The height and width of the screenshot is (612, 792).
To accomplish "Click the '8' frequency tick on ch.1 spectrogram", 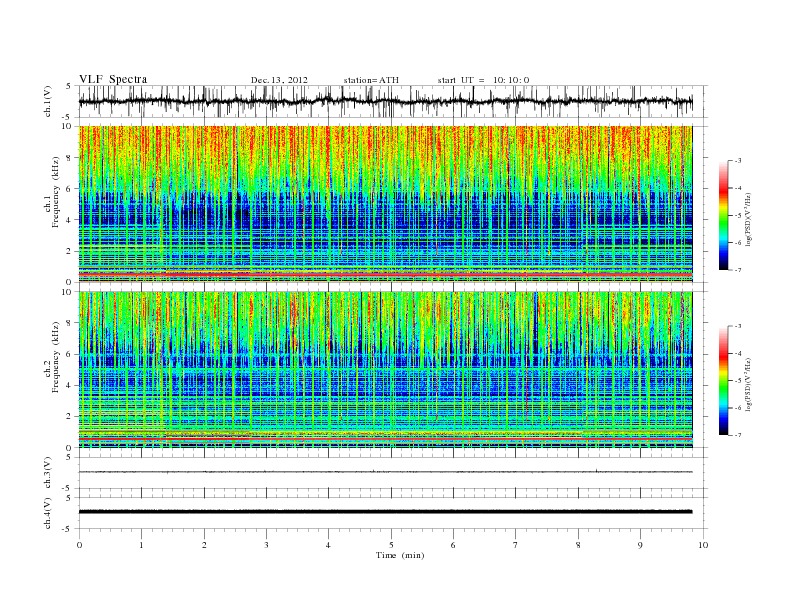I will [x=70, y=158].
